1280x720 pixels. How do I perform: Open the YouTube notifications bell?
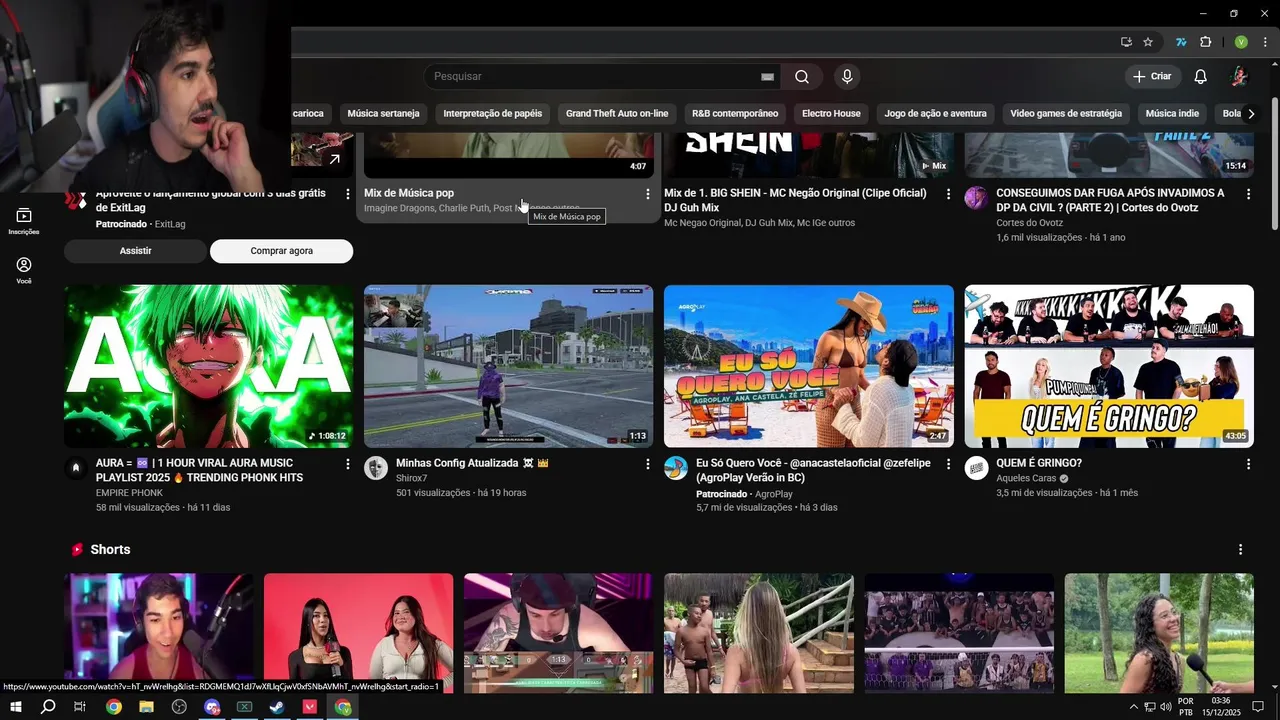(1201, 77)
